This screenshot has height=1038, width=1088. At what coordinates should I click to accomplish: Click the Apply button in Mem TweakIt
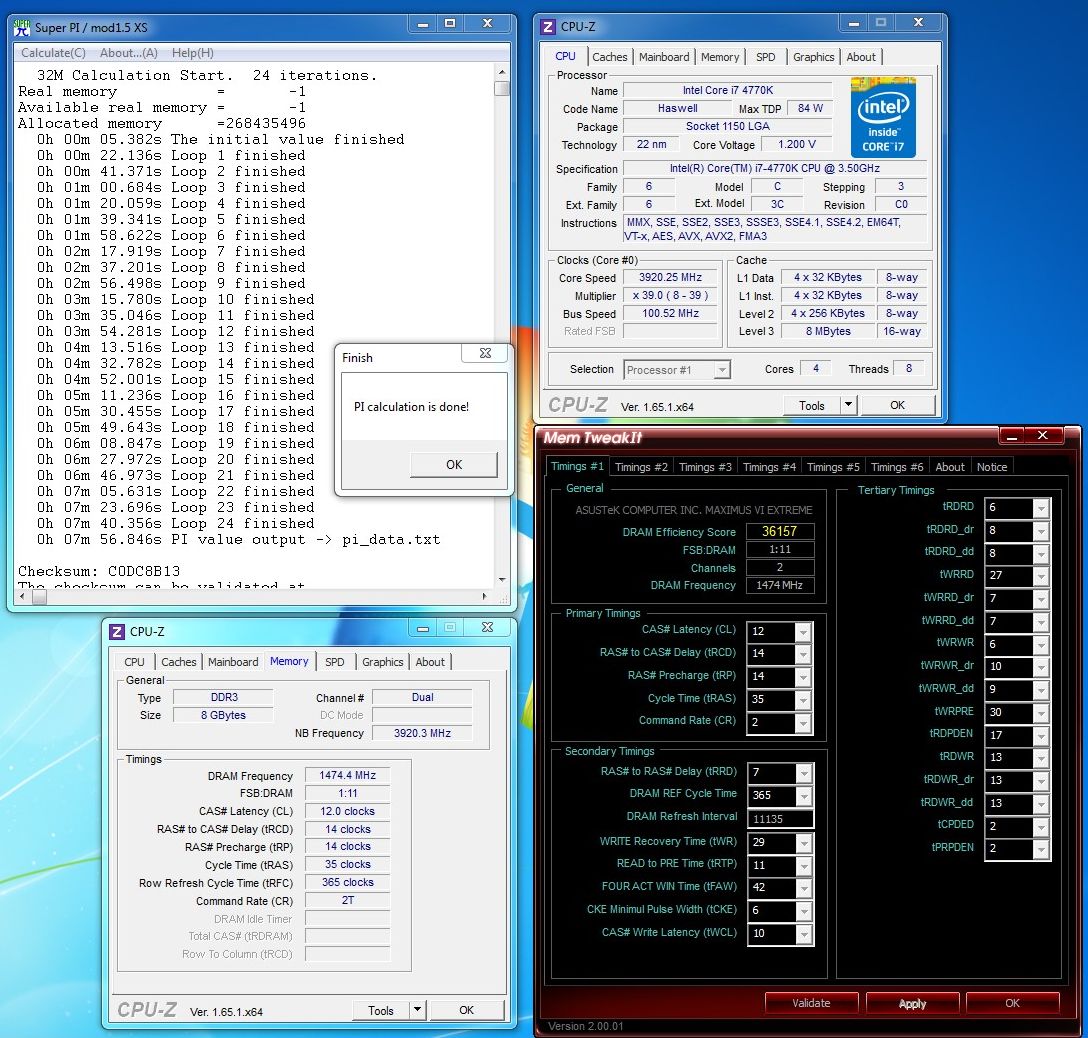[912, 1003]
